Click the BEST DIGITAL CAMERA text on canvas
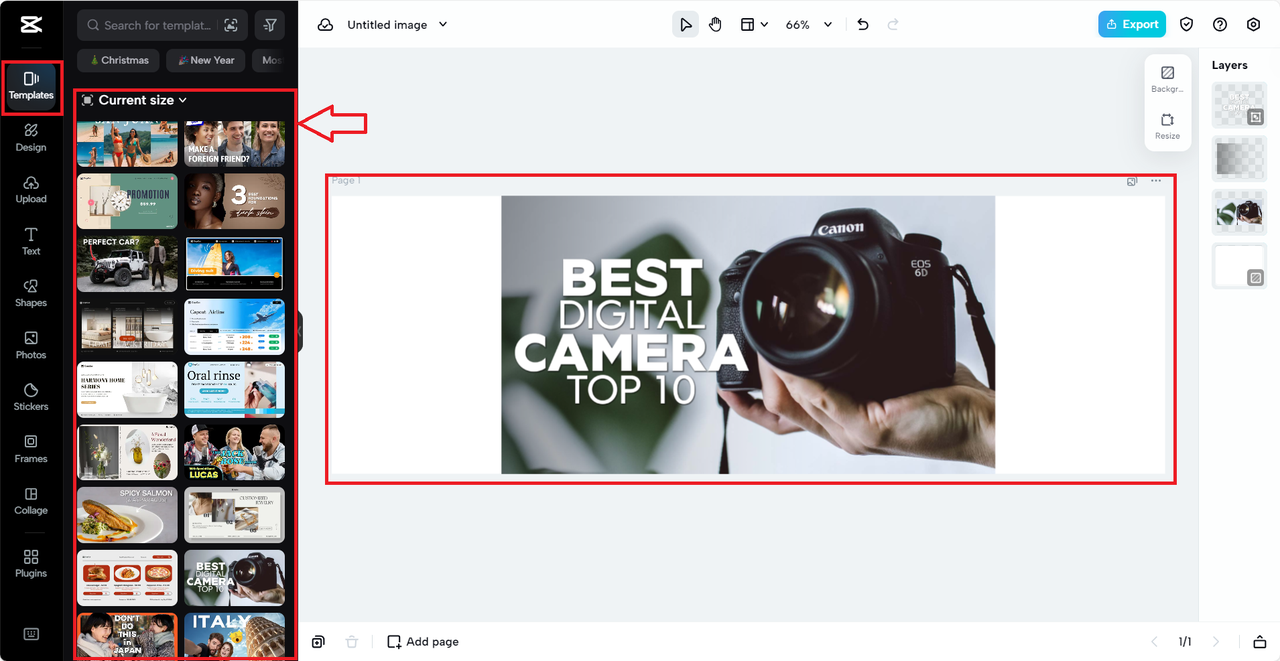 631,332
